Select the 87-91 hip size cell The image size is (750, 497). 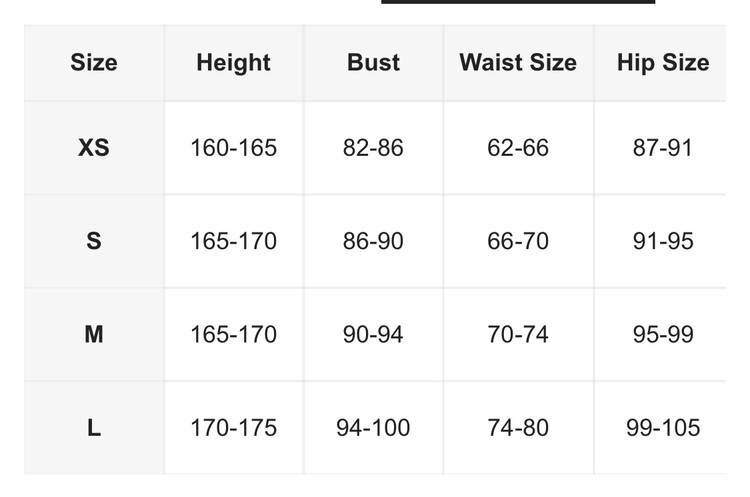pyautogui.click(x=663, y=148)
